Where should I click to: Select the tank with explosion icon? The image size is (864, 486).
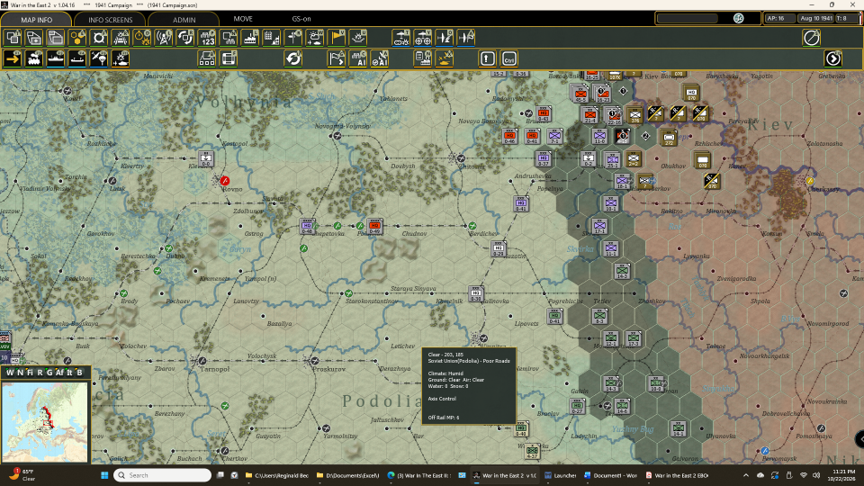pyautogui.click(x=121, y=59)
